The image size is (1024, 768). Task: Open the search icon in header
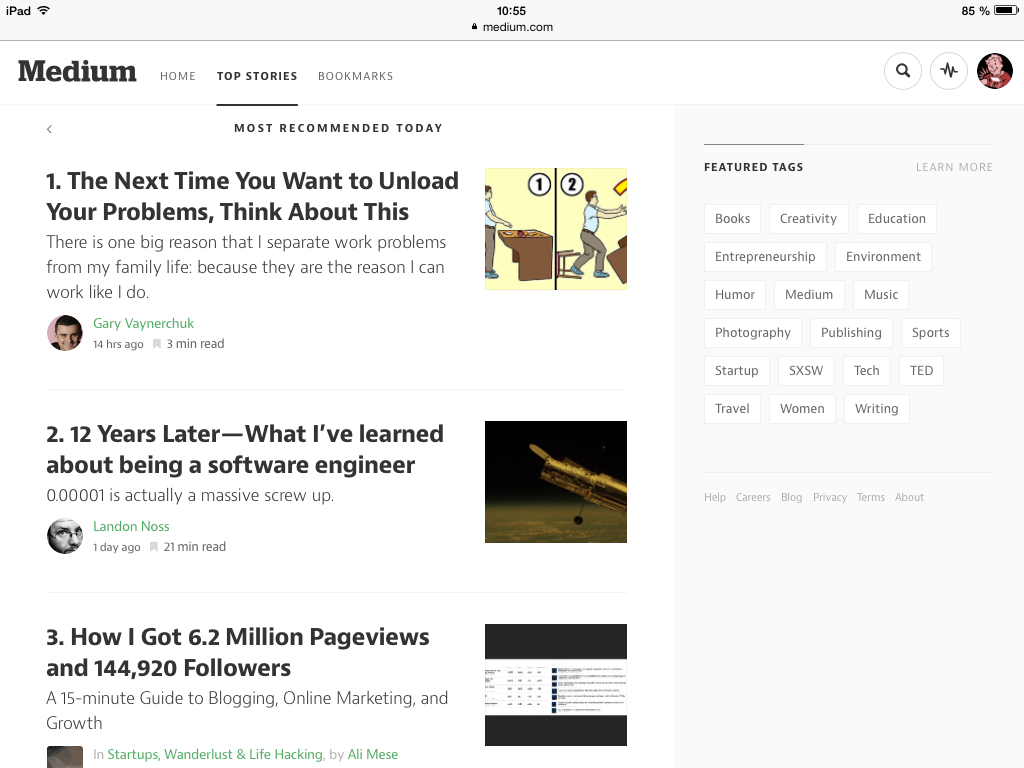coord(903,71)
